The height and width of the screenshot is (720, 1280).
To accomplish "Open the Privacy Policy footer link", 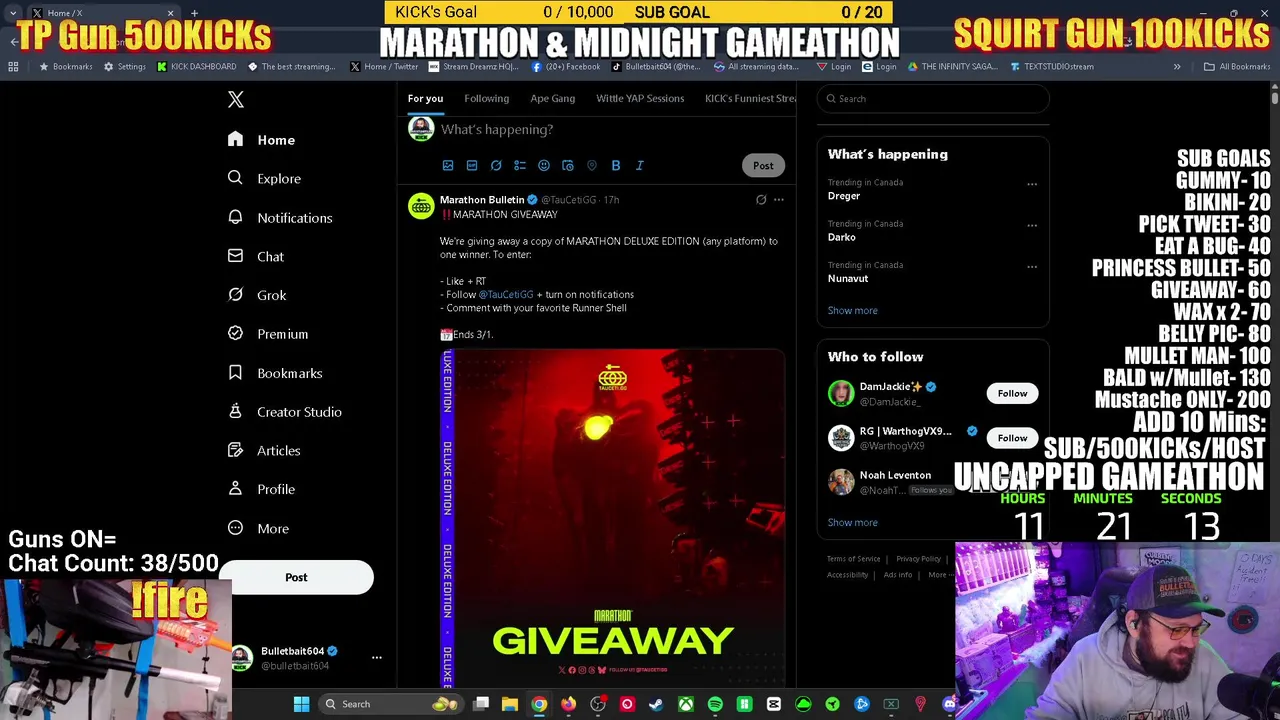I will click(918, 559).
